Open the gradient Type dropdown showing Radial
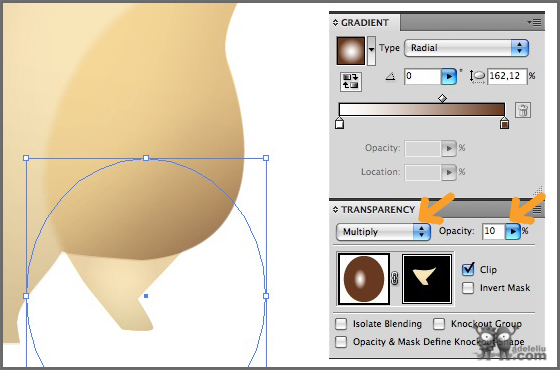Viewport: 560px width, 370px height. pyautogui.click(x=466, y=48)
